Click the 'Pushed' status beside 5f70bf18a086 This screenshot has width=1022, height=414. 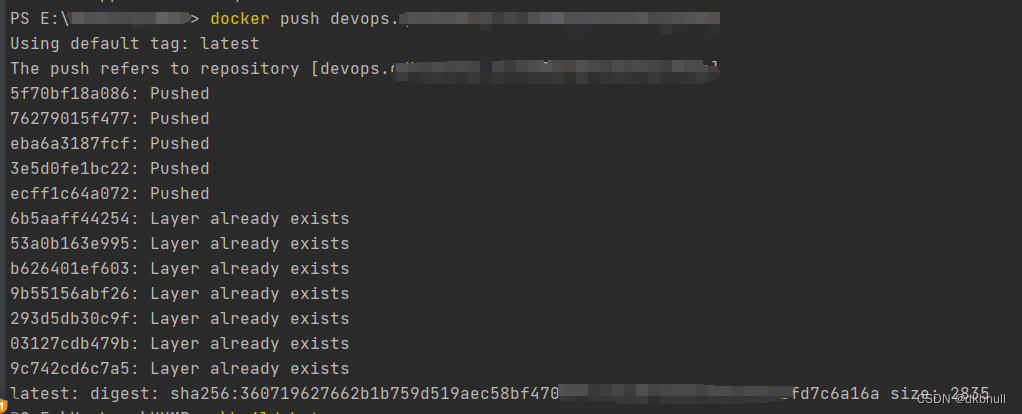[x=180, y=94]
